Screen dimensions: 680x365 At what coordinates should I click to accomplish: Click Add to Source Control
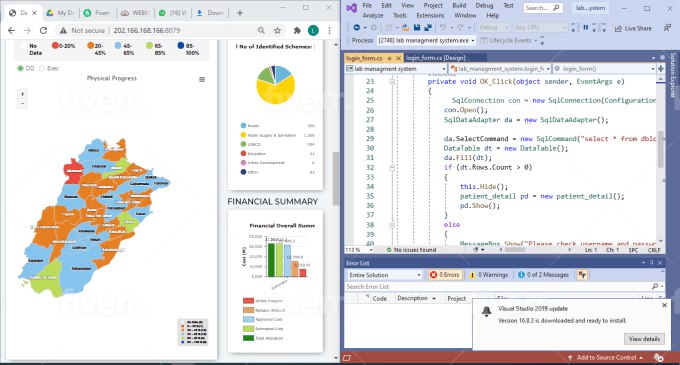(605, 358)
